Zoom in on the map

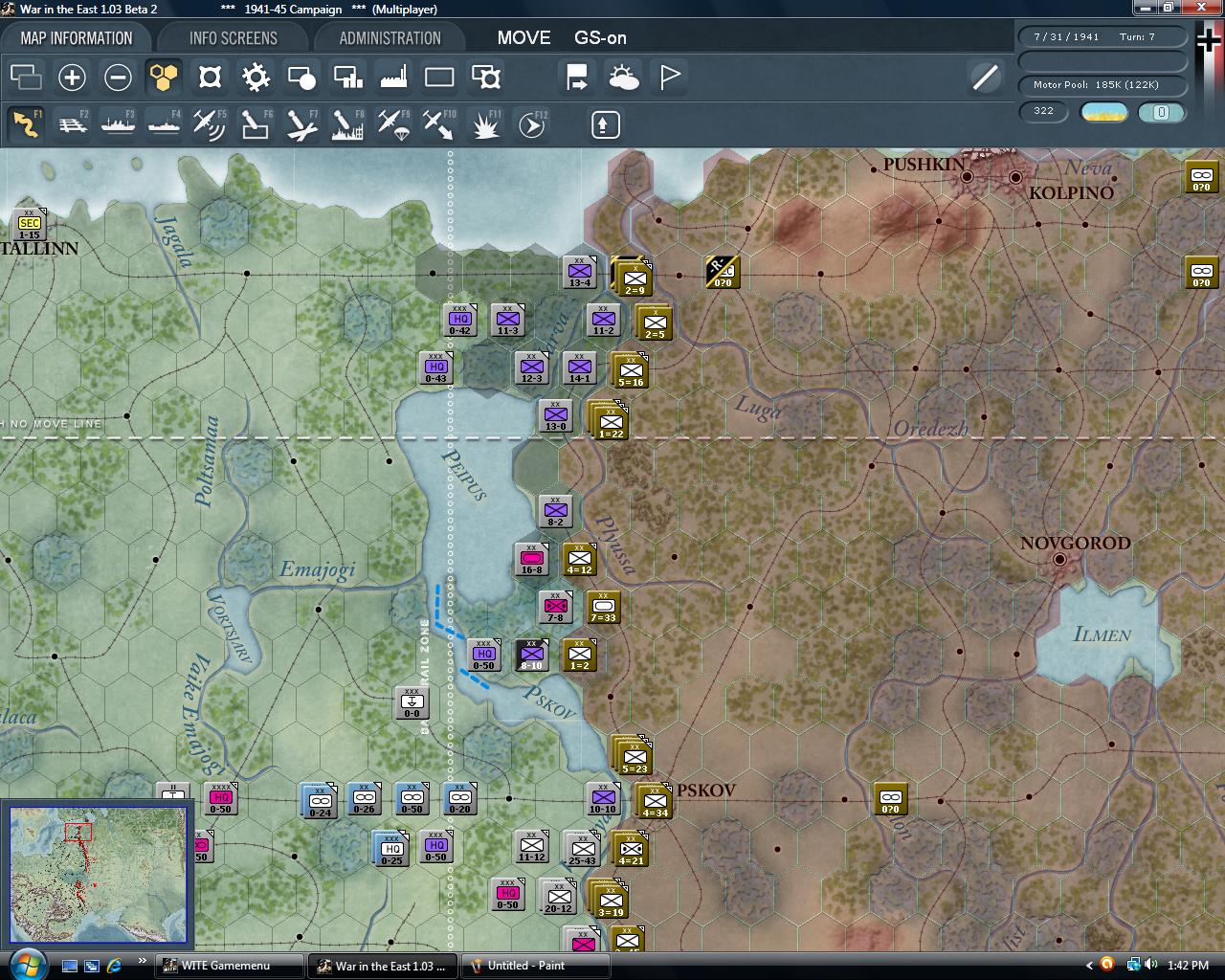tap(72, 77)
